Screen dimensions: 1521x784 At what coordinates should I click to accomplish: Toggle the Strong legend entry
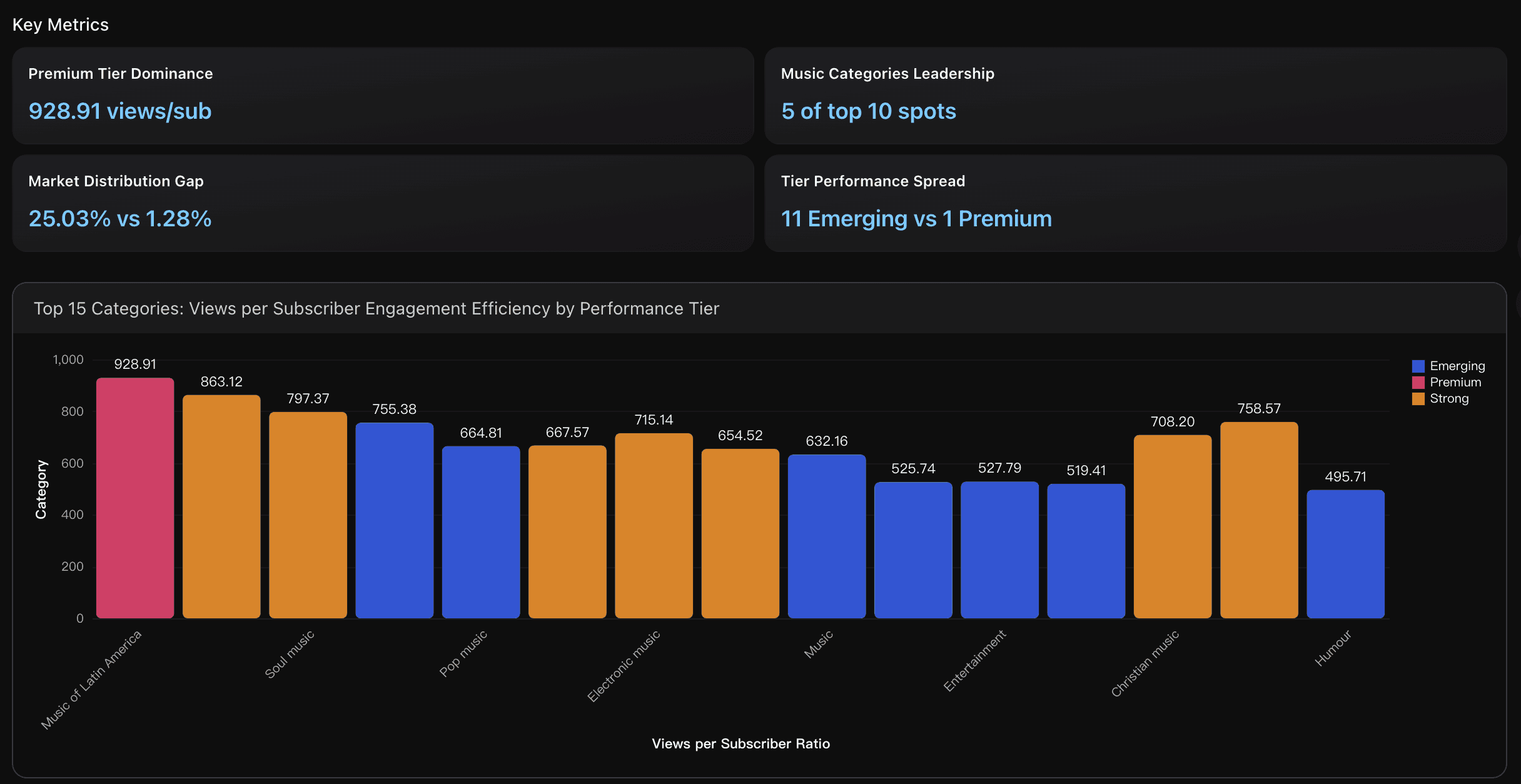(1450, 398)
